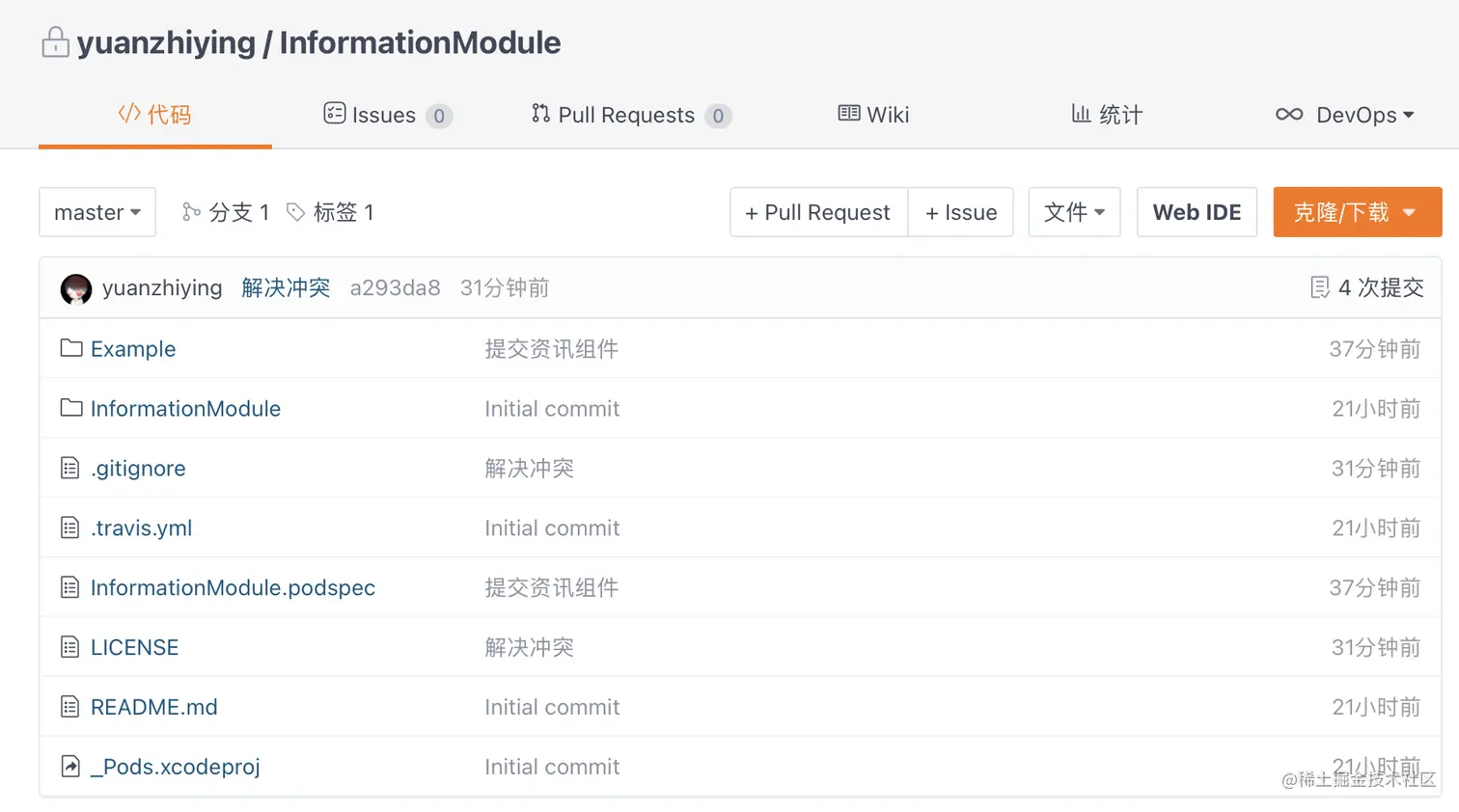Click the 21小时前 time on .travis.yml row
The height and width of the screenshot is (812, 1459).
(1377, 528)
